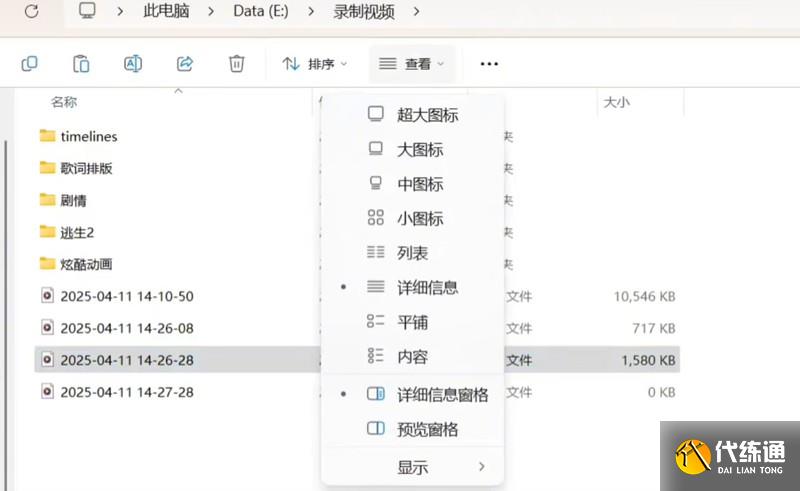Expand chevron after Data (E:) breadcrumb
This screenshot has height=491, width=800.
click(x=311, y=11)
